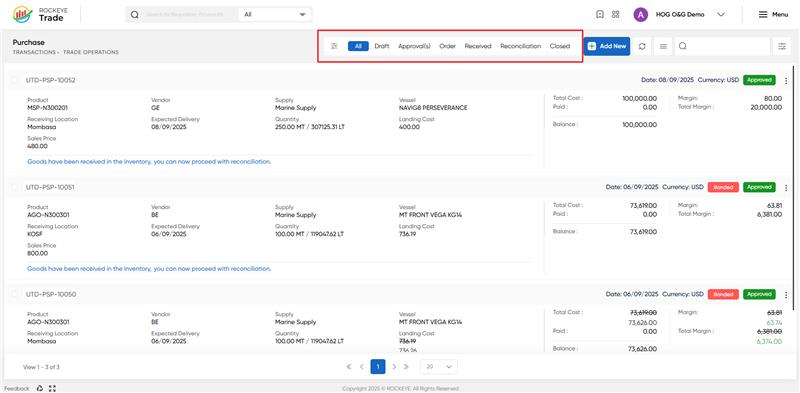Select the All filter tab

tap(358, 46)
